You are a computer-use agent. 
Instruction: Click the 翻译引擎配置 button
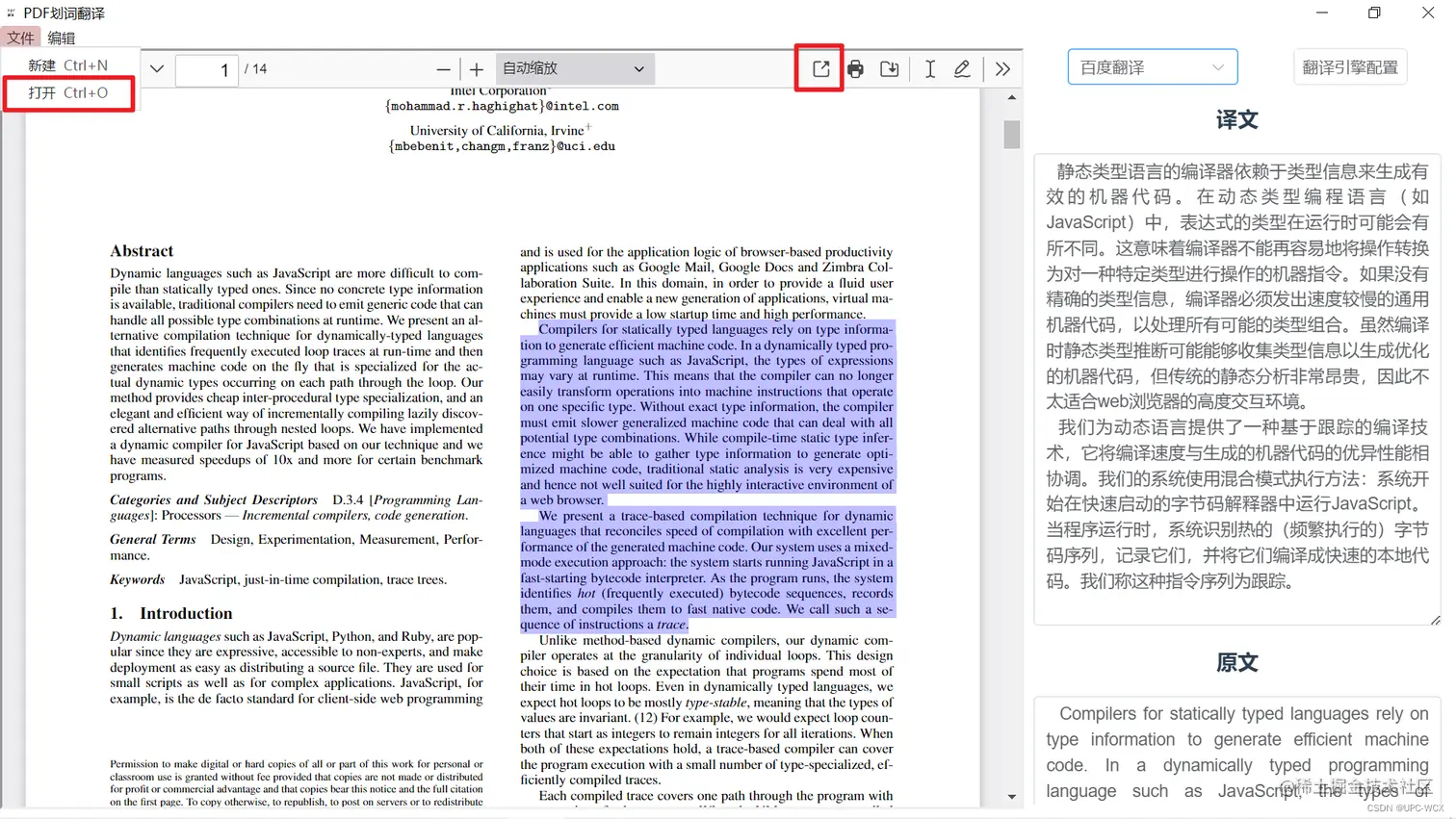click(x=1349, y=67)
